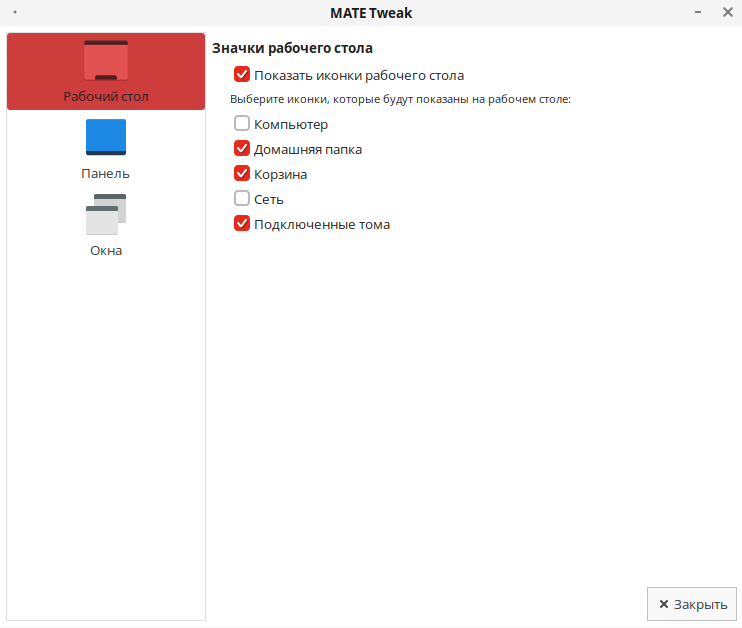742x628 pixels.
Task: Click the MATE Tweak title text
Action: 371,13
